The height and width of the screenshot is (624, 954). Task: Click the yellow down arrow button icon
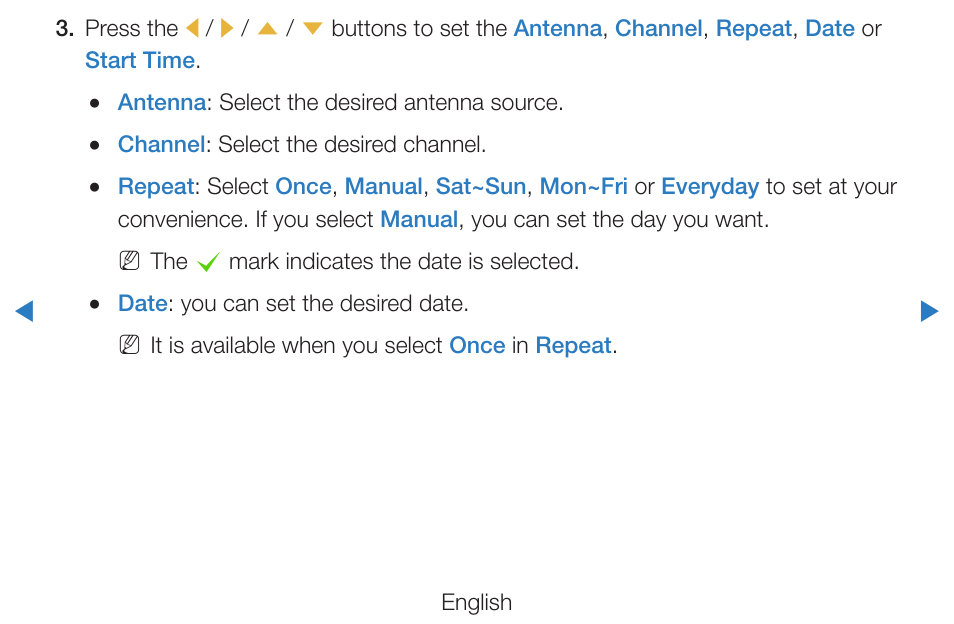[x=312, y=29]
